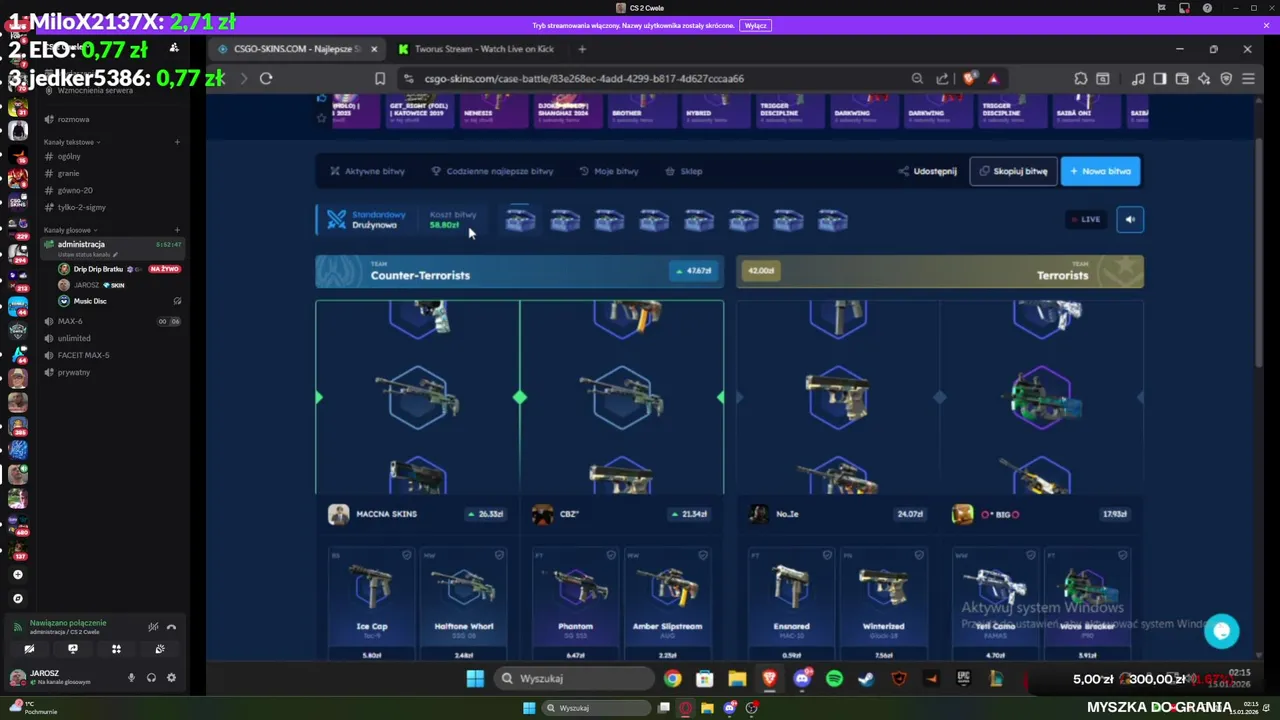Open Discord screen share button
Screen dimensions: 1280x720
point(72,649)
